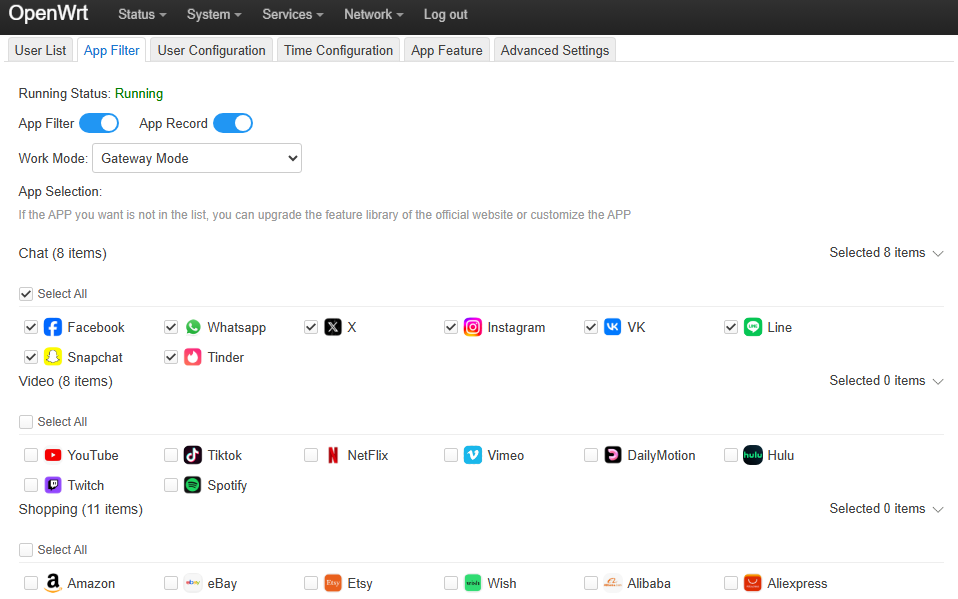The image size is (958, 599).
Task: Click the Snapchat app icon
Action: point(52,357)
